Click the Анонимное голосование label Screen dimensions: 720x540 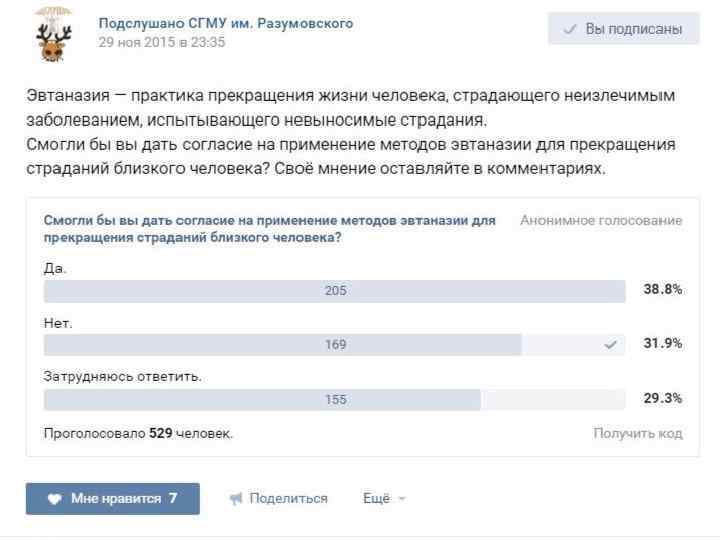[601, 220]
